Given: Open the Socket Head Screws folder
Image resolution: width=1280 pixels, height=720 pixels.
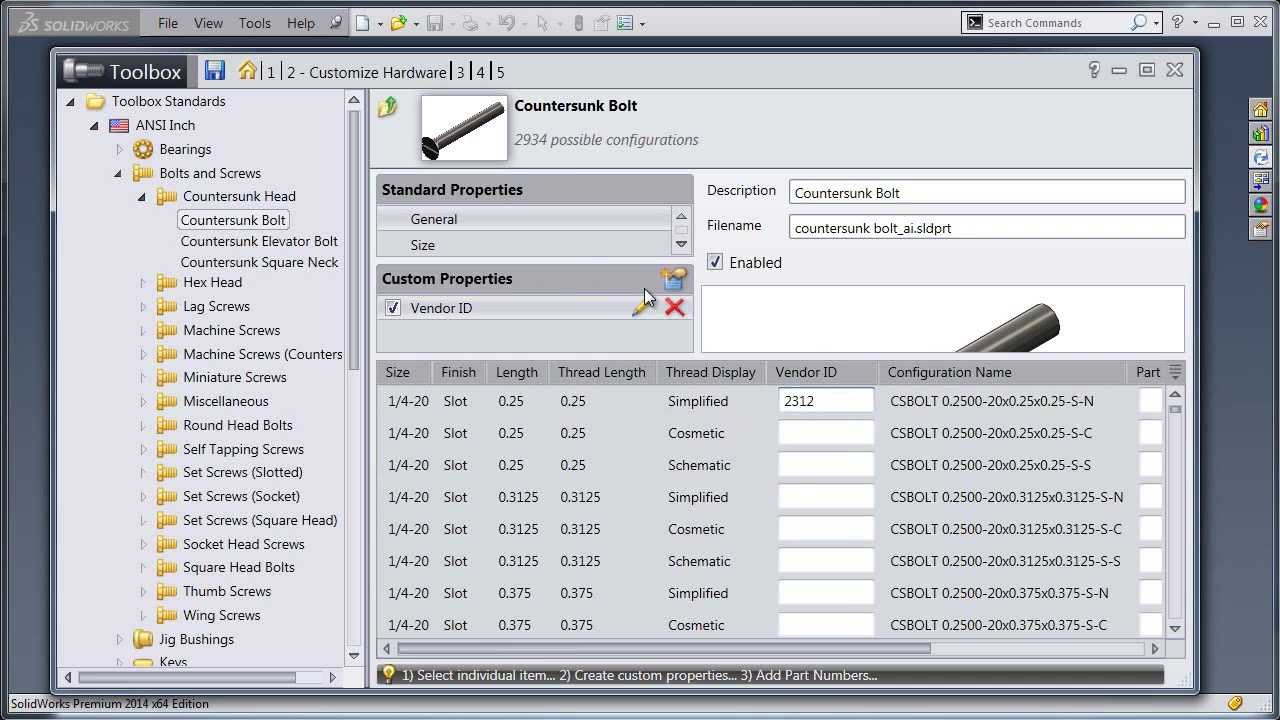Looking at the screenshot, I should tap(243, 544).
